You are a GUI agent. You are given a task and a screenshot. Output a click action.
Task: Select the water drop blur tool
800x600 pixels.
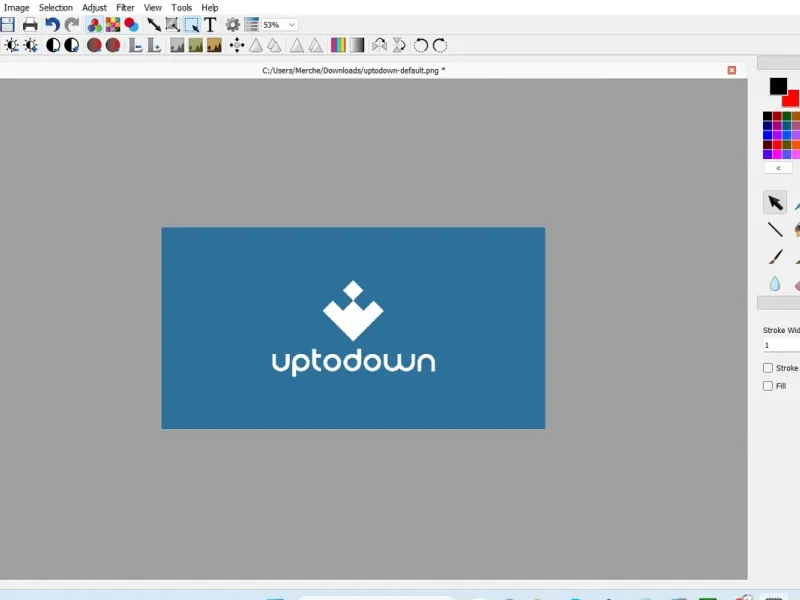775,284
